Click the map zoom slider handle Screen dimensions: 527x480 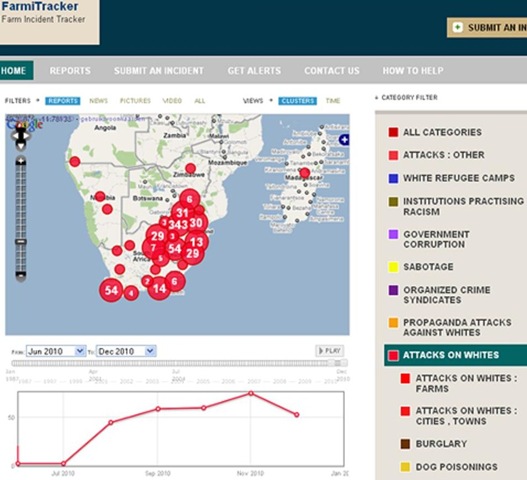21,242
